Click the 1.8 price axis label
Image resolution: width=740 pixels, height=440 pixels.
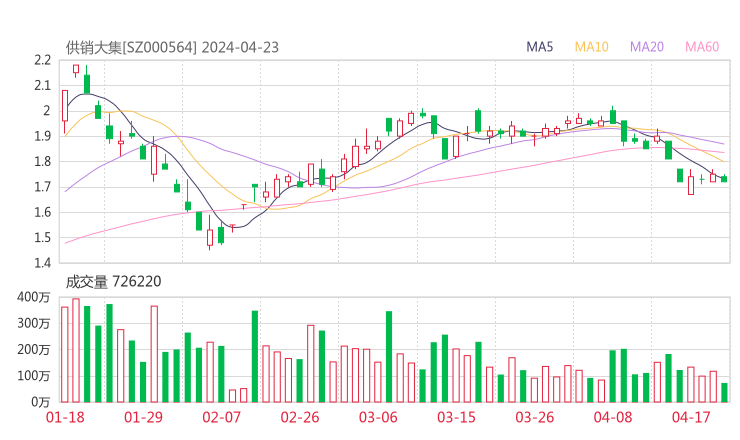42,161
